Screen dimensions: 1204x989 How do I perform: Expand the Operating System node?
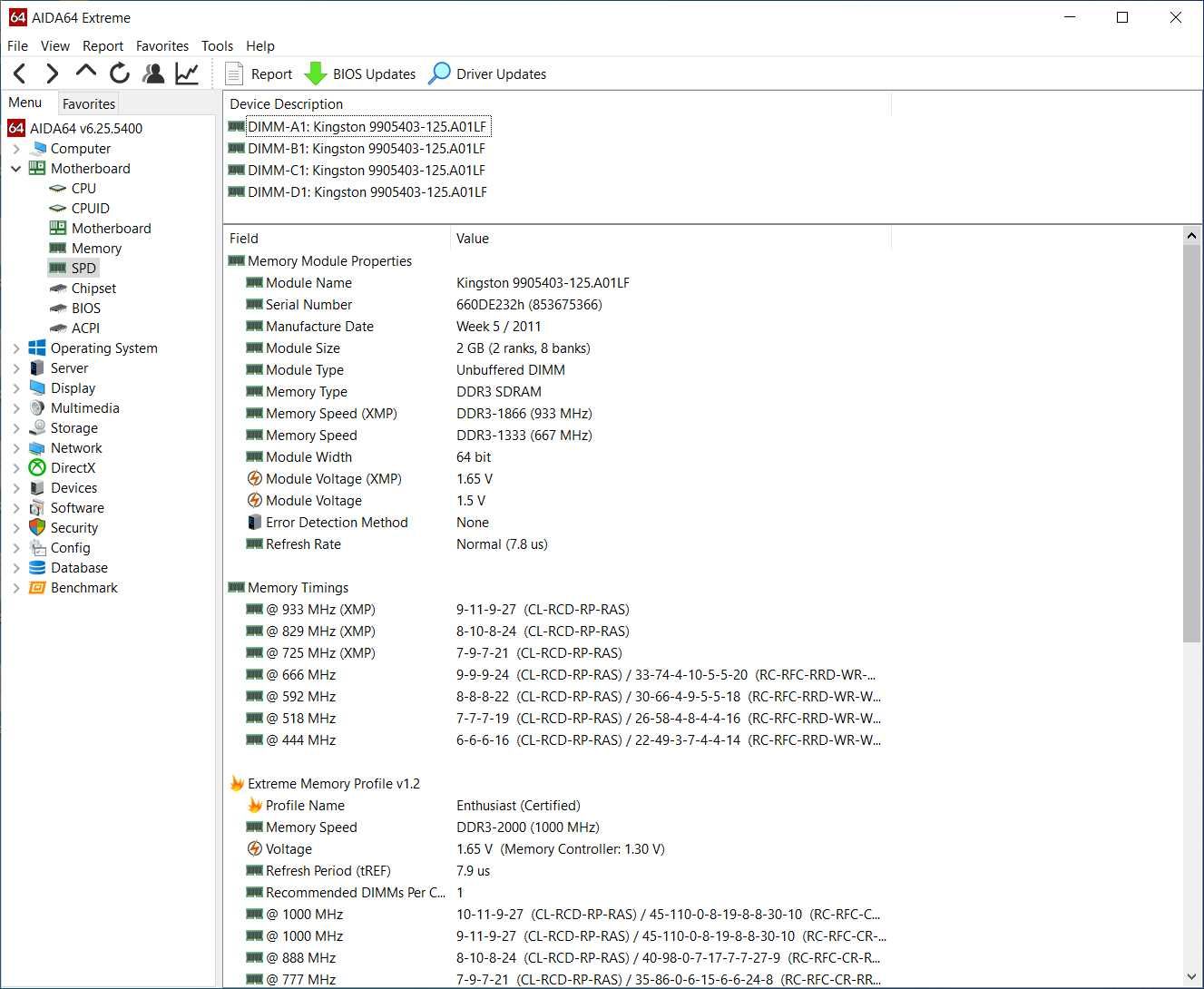pos(16,348)
